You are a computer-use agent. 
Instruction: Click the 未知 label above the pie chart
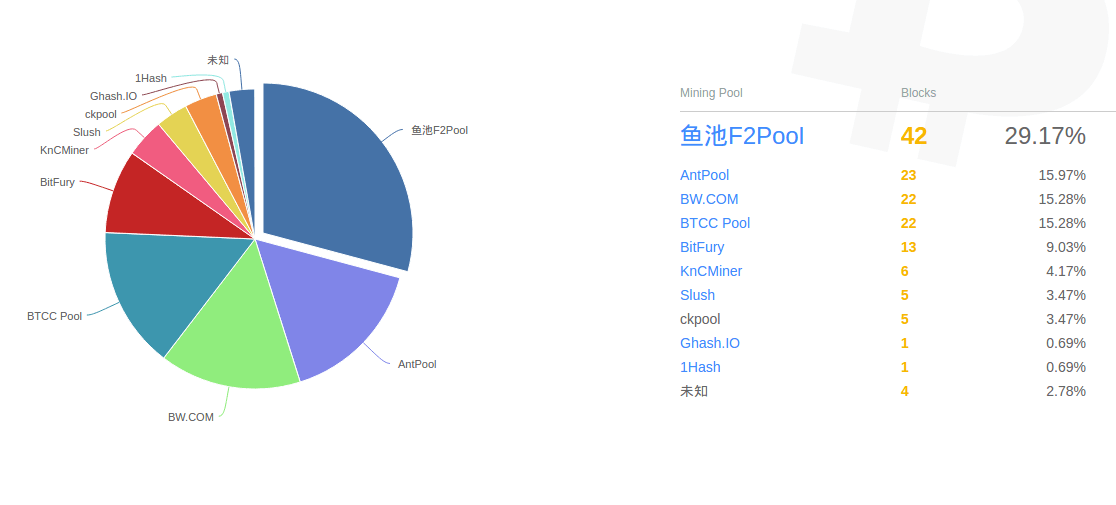coord(218,60)
